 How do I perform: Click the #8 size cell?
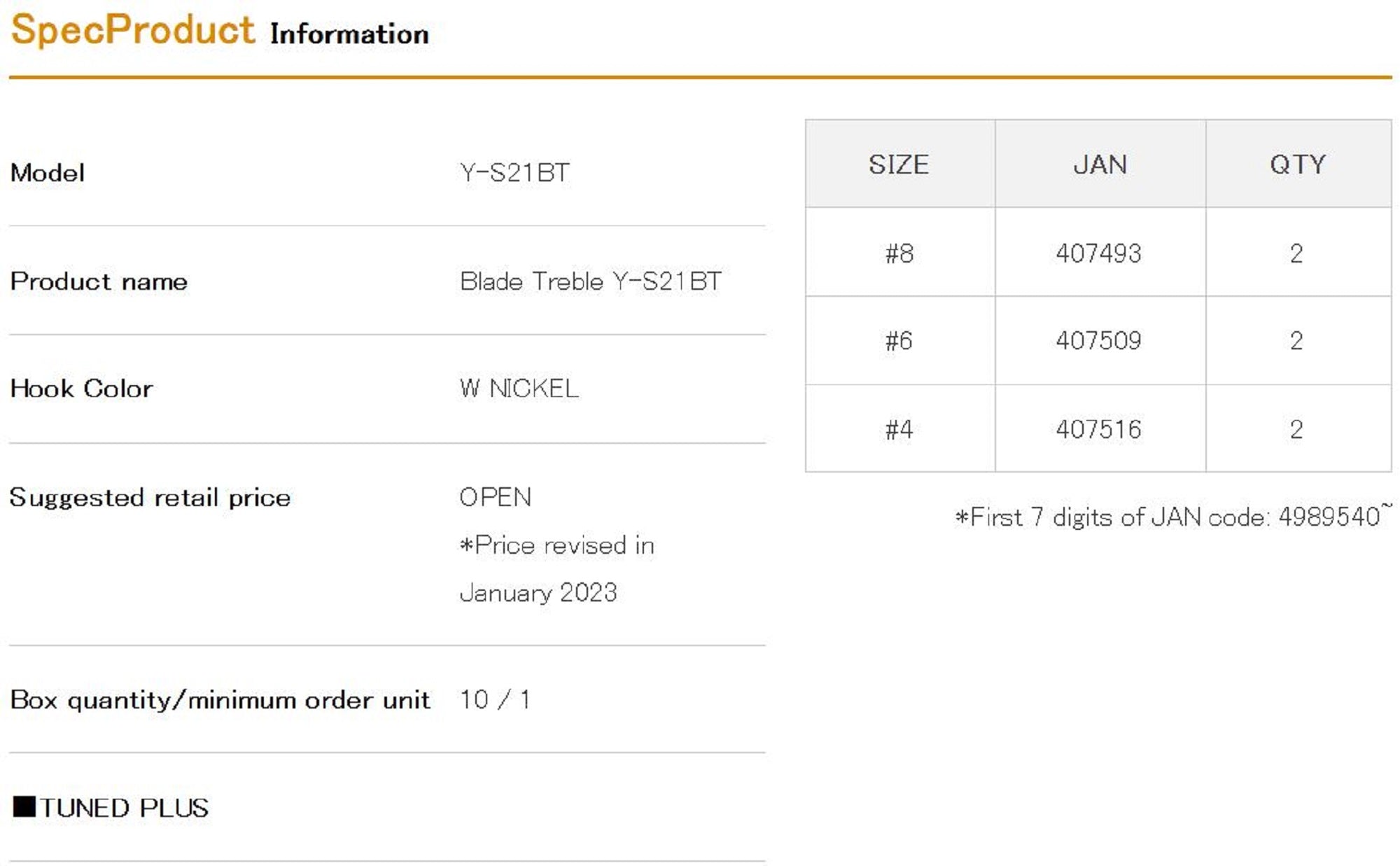[899, 253]
